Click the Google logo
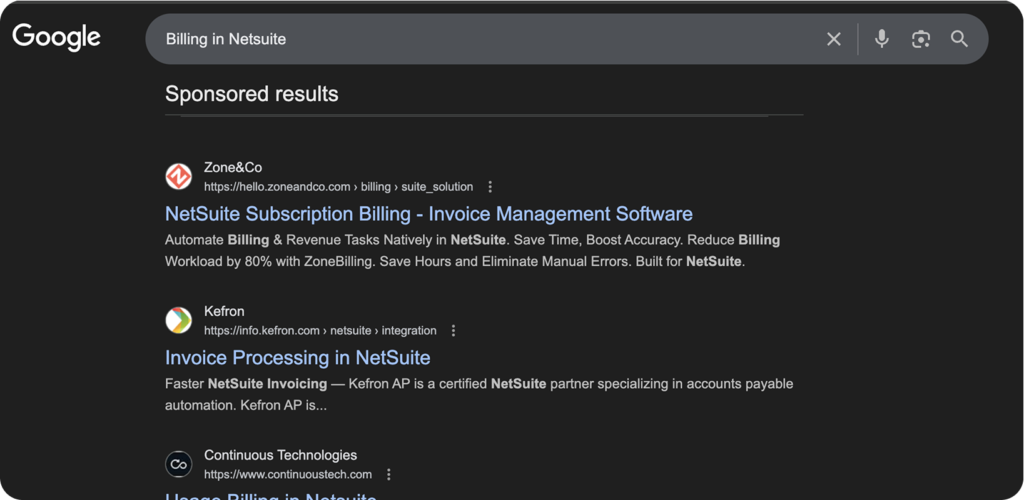 pos(56,38)
